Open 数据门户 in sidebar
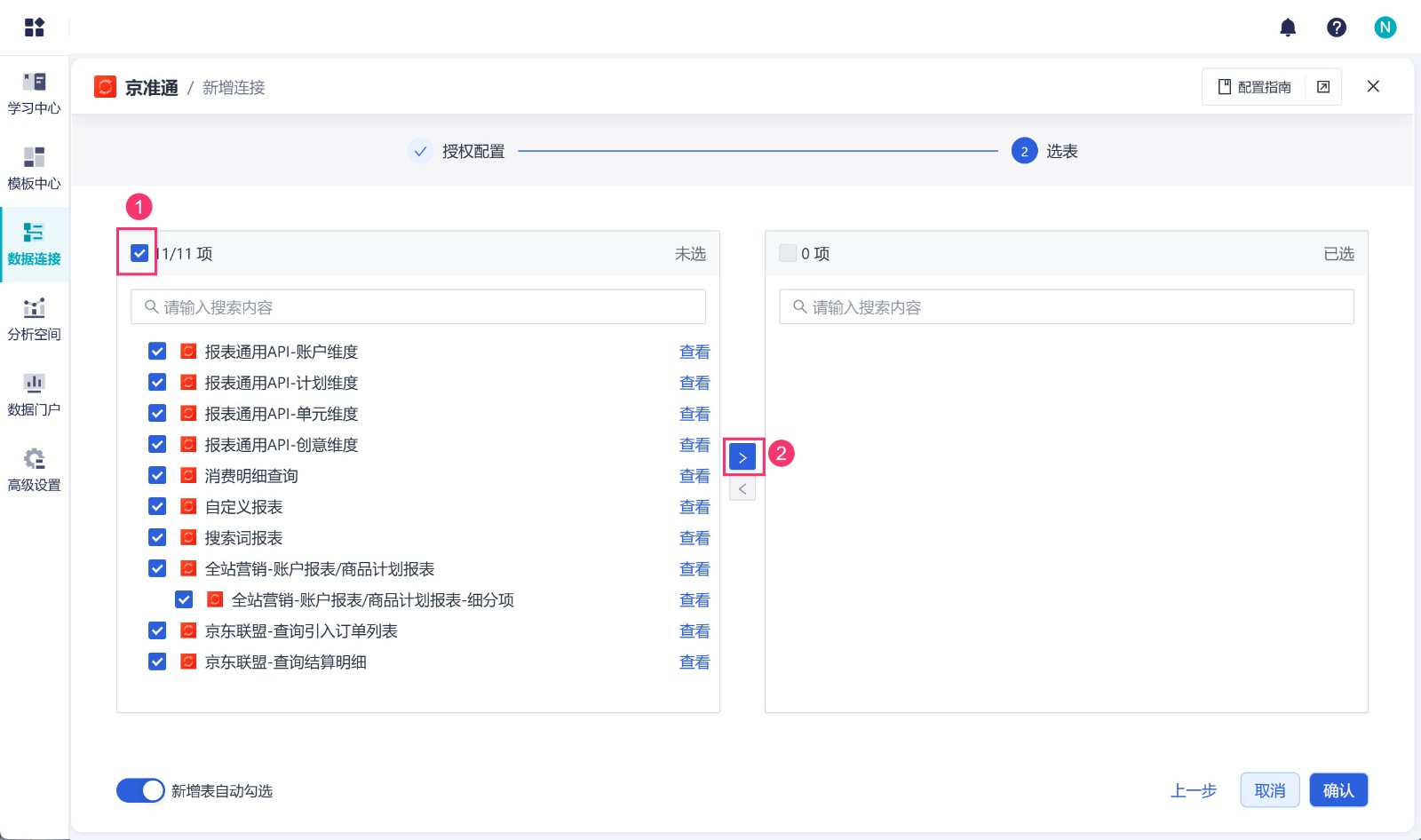 34,396
